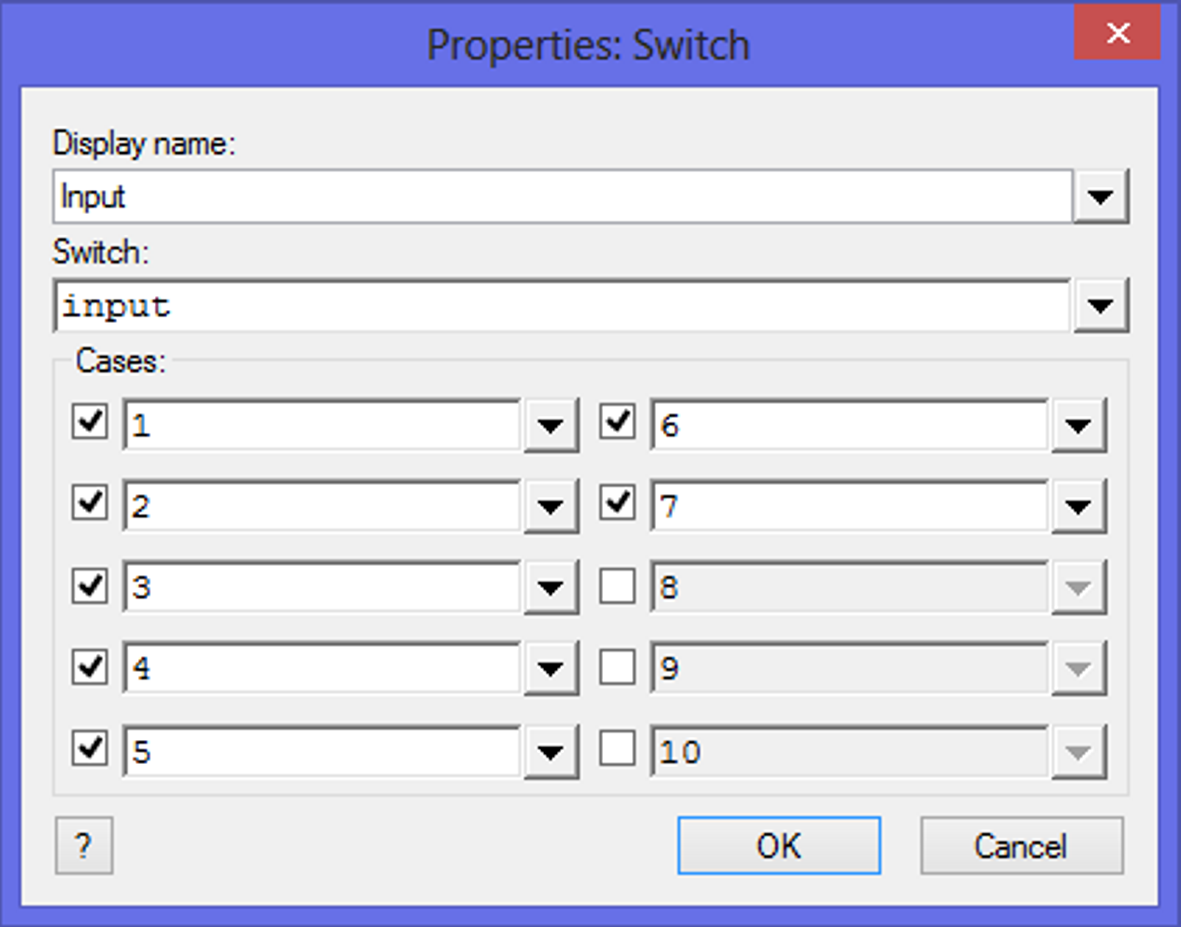Expand the dropdown for case 1

tap(551, 425)
